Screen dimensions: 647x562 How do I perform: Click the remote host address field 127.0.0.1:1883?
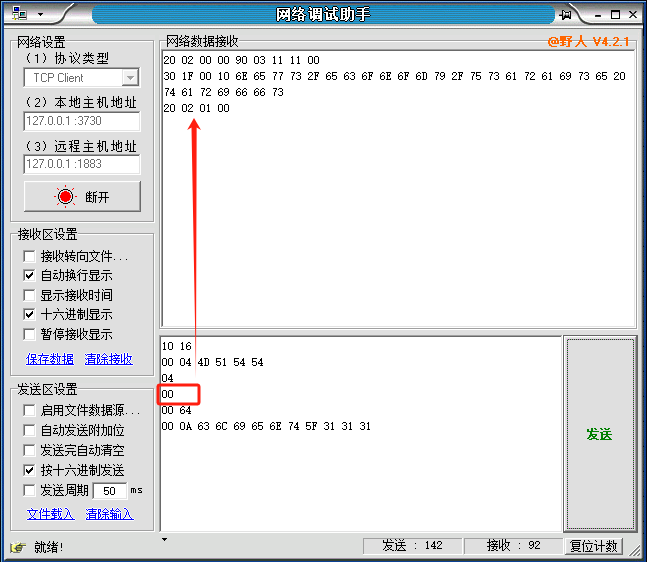tap(82, 164)
